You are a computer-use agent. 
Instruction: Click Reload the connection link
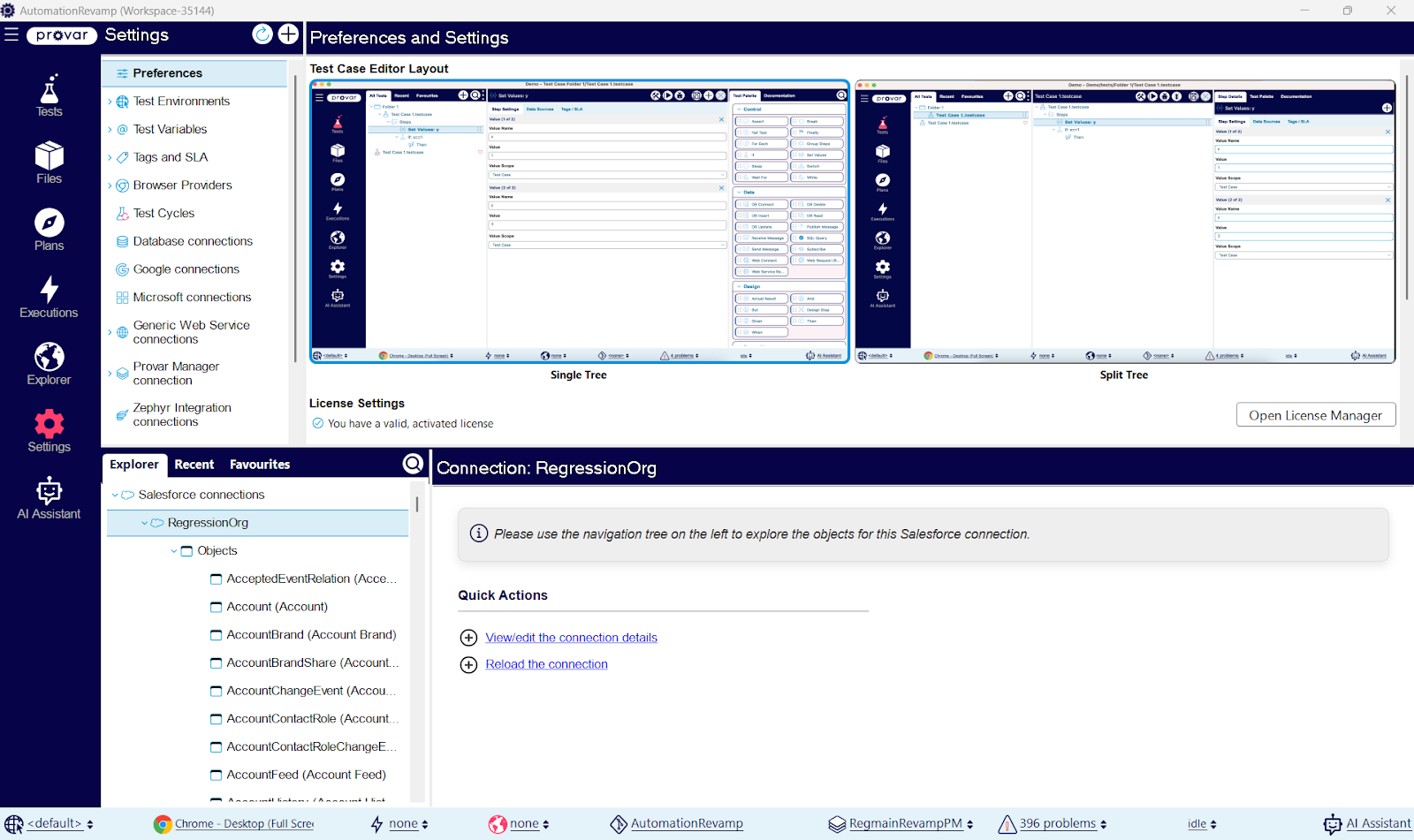pyautogui.click(x=547, y=664)
